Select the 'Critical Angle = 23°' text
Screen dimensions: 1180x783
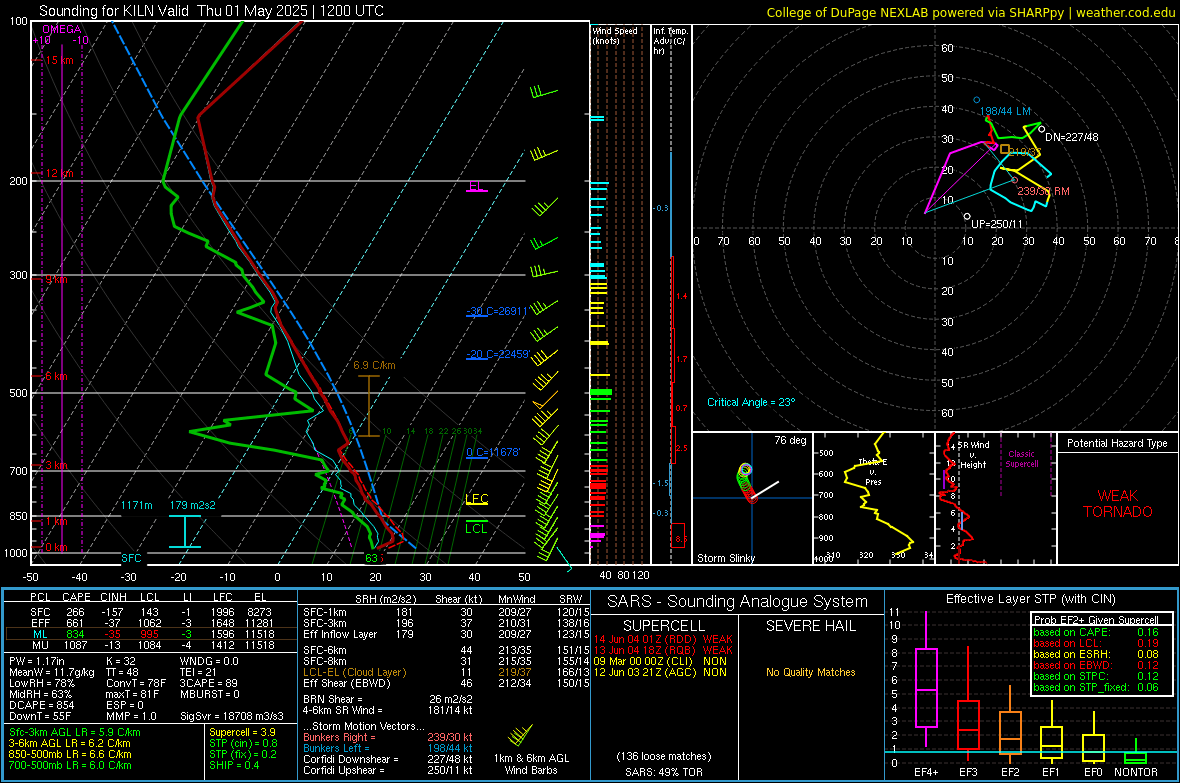tap(750, 402)
